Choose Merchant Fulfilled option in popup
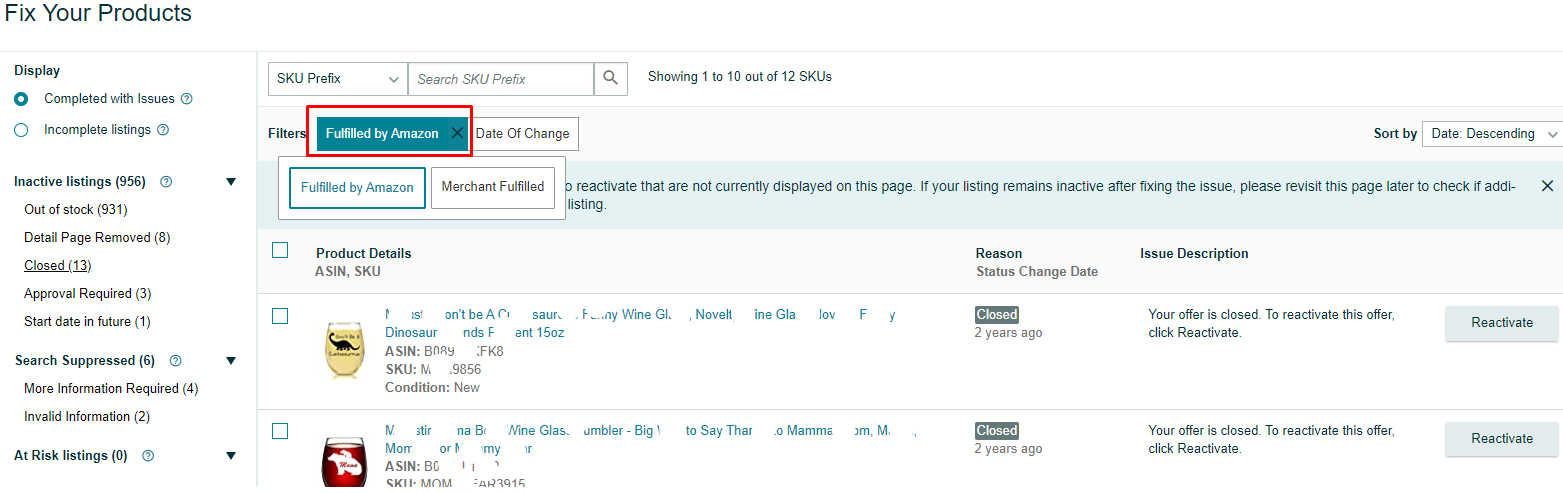 pos(493,187)
